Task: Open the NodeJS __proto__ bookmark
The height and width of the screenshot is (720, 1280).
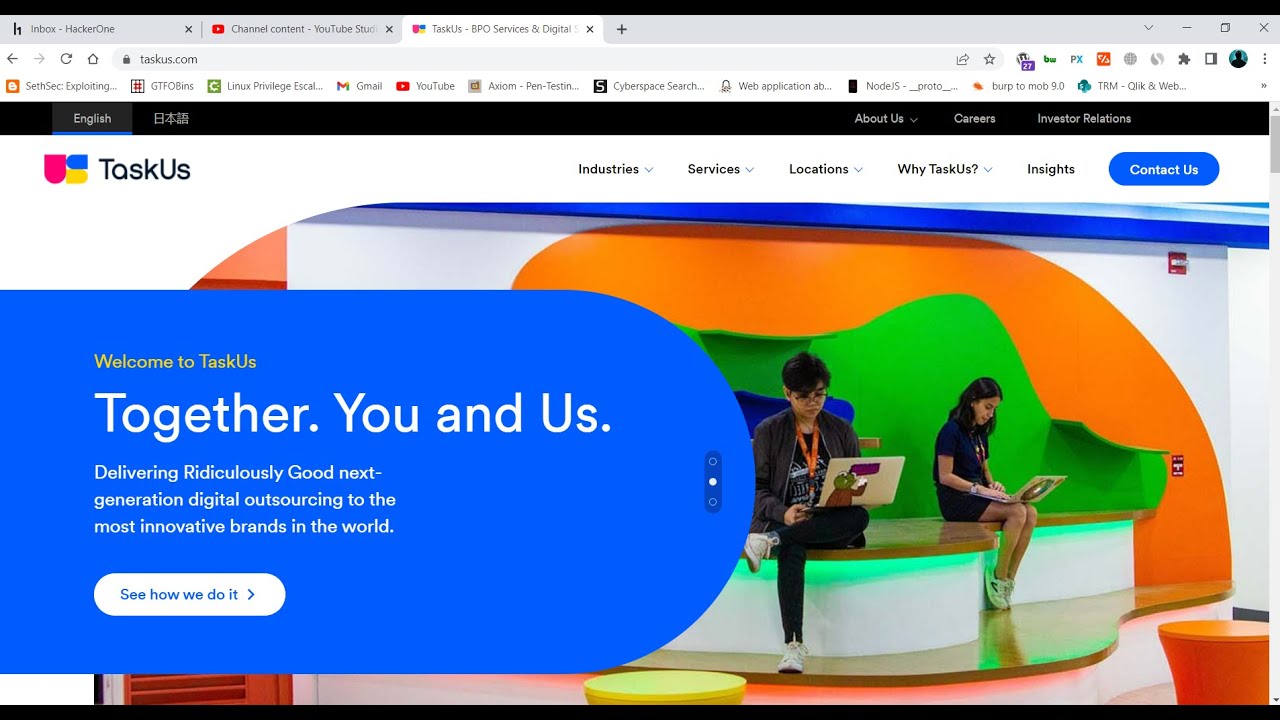Action: pos(903,86)
